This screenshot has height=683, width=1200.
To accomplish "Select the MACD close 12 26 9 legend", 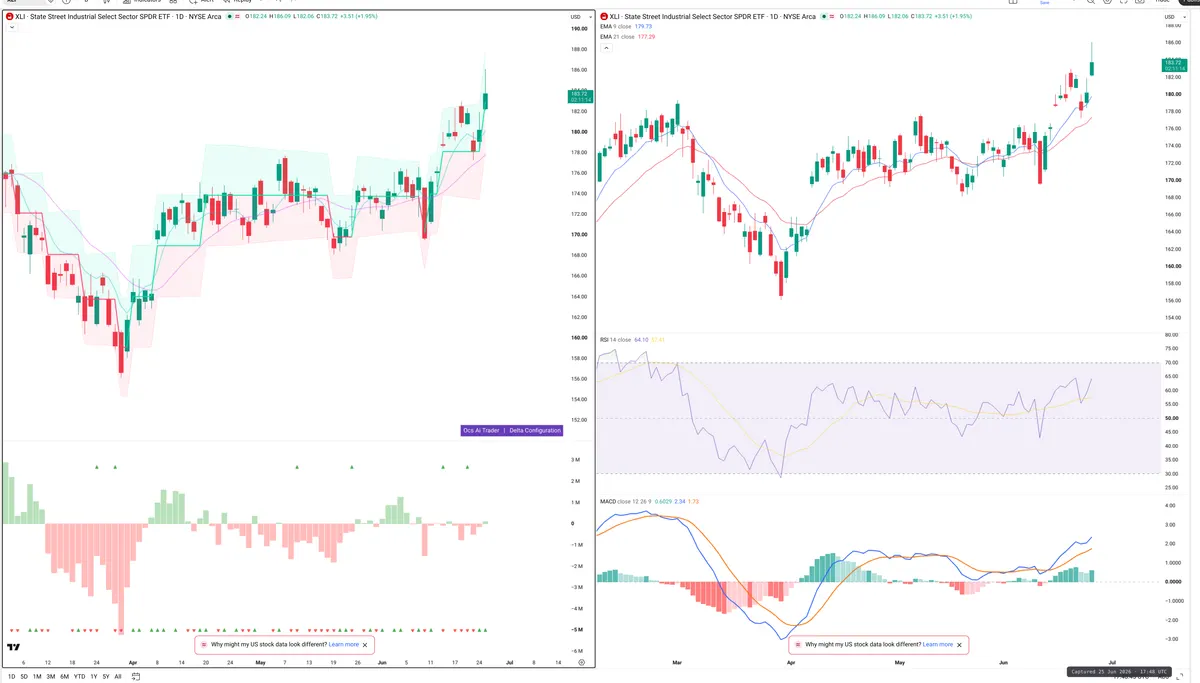I will 628,501.
